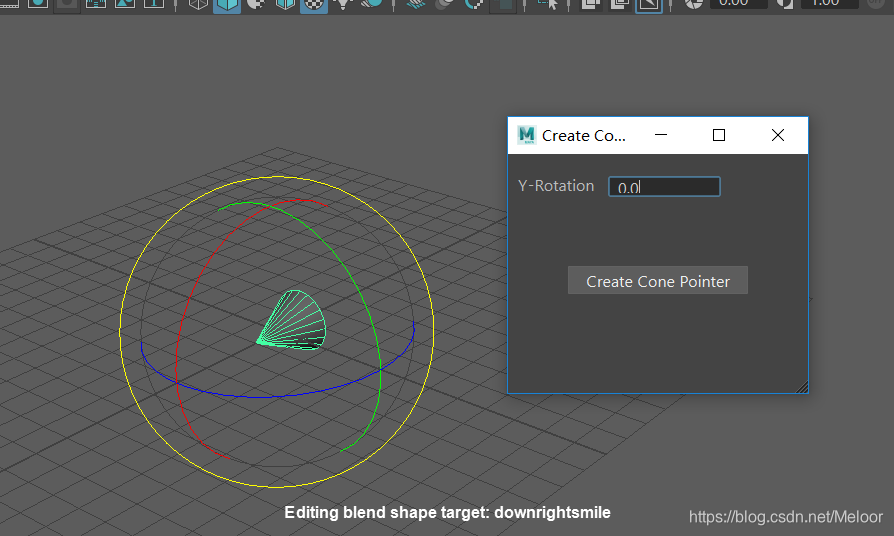The width and height of the screenshot is (894, 536).
Task: Toggle Multisample Anti-aliasing icon
Action: (x=474, y=4)
